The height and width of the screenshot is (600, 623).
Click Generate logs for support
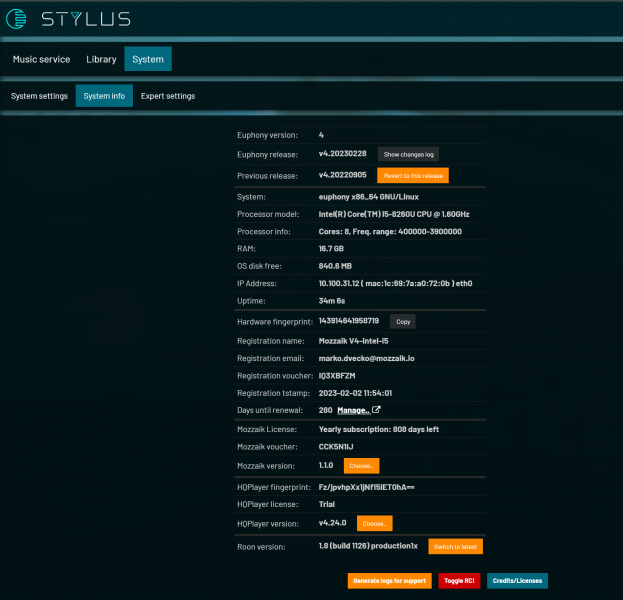(389, 581)
